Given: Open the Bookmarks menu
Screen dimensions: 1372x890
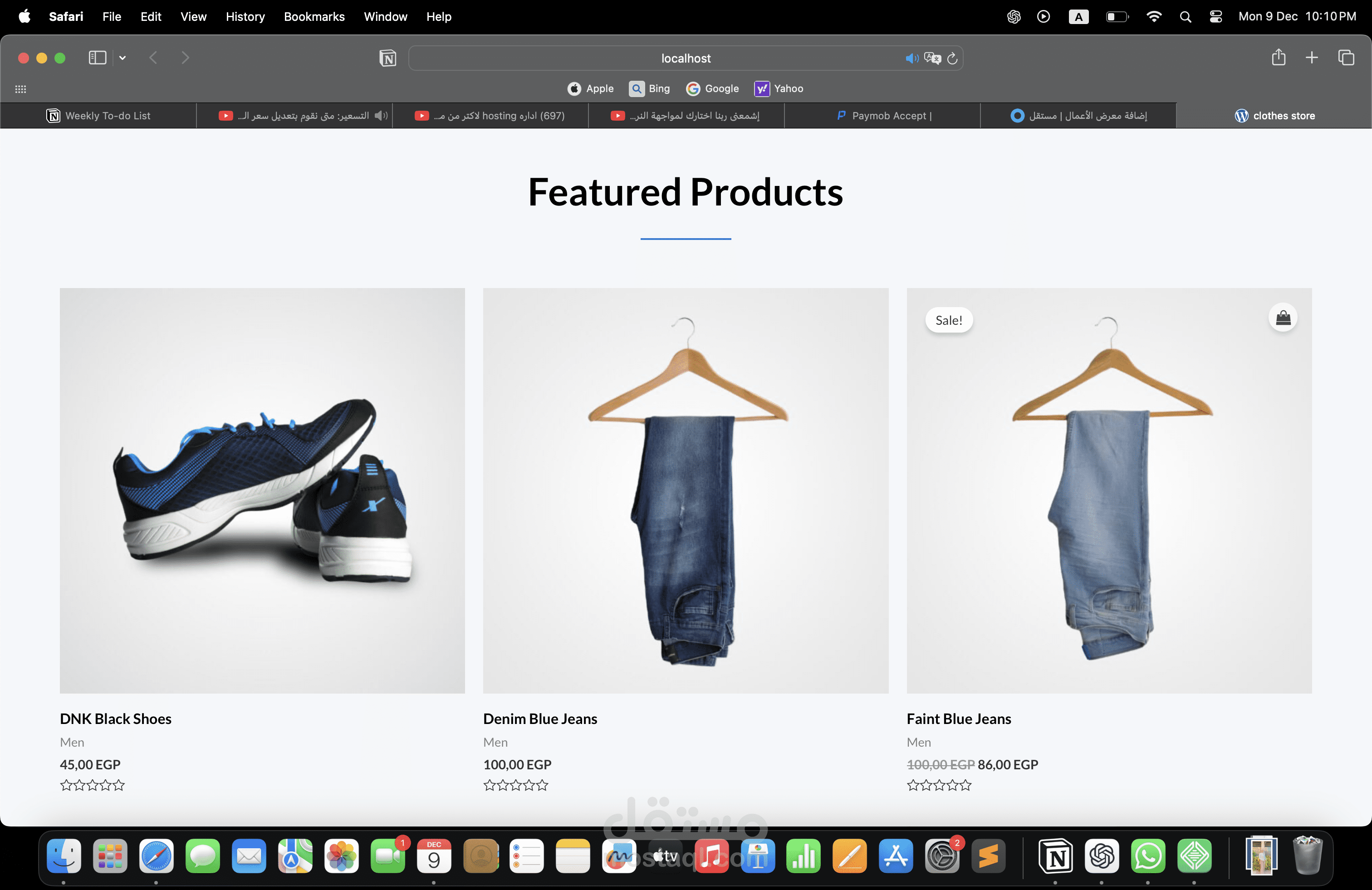Looking at the screenshot, I should [314, 17].
